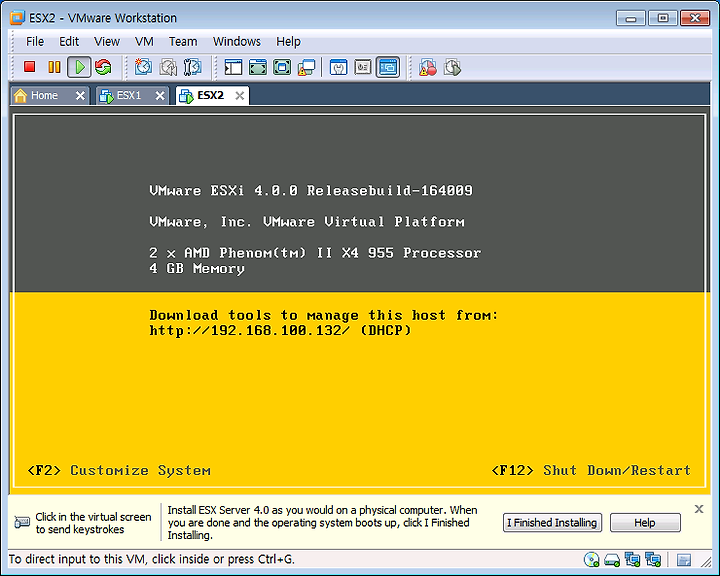Suspend the VM with the pause icon
The height and width of the screenshot is (576, 720).
(54, 67)
